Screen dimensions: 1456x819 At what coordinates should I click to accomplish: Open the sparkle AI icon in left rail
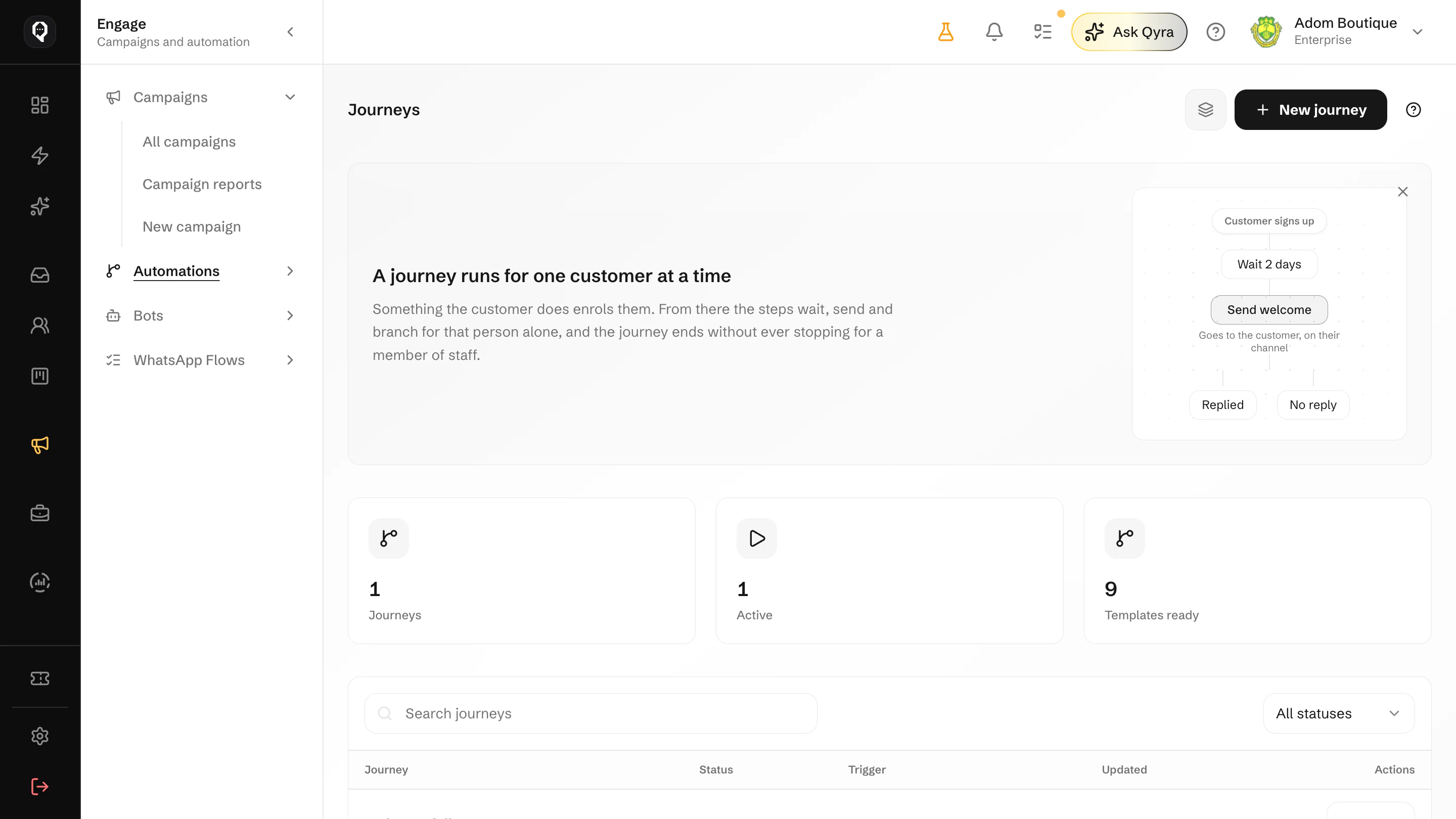[x=39, y=206]
